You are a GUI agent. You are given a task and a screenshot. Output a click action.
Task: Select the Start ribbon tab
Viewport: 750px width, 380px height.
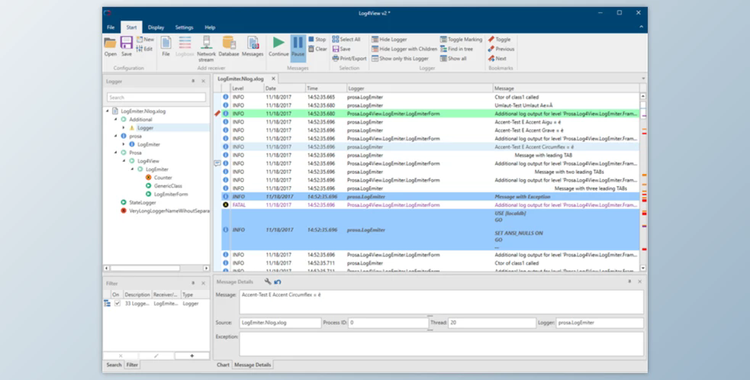132,27
